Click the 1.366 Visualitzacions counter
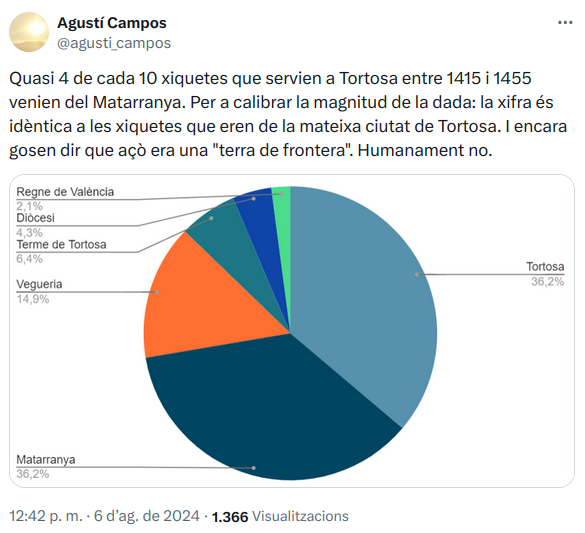585x533 pixels. pos(280,516)
